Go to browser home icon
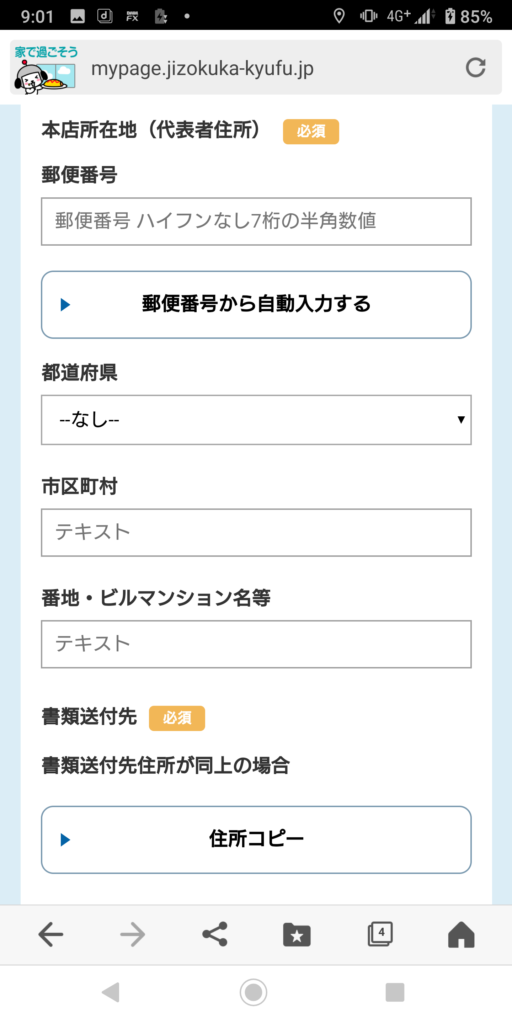512x1024 pixels. click(x=461, y=935)
